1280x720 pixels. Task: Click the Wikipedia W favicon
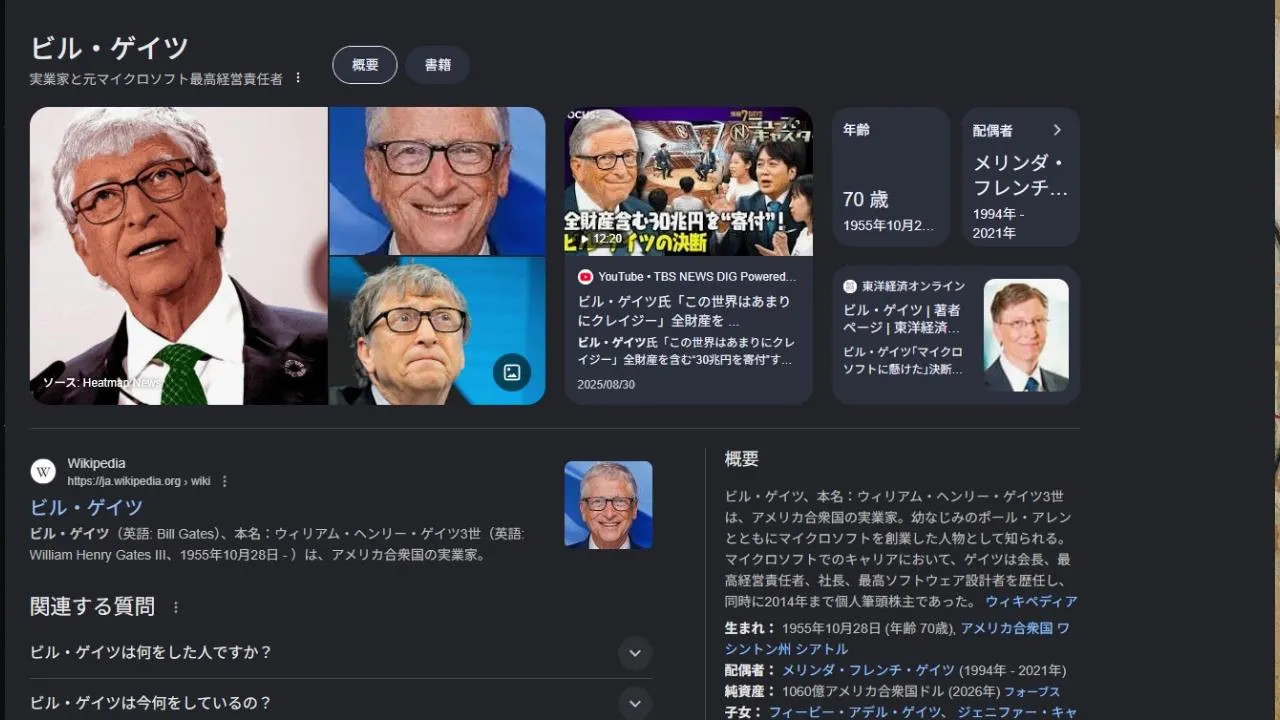[43, 471]
